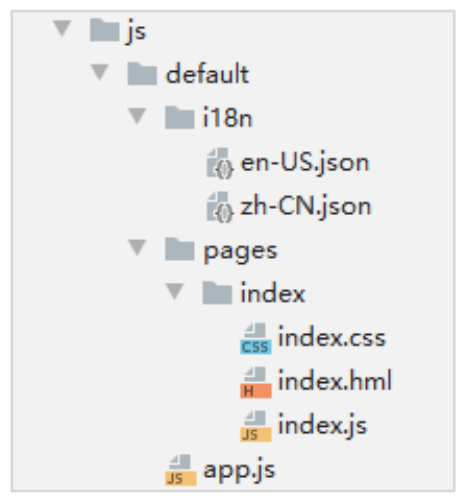Image resolution: width=464 pixels, height=500 pixels.
Task: Select the index folder label
Action: tap(273, 293)
